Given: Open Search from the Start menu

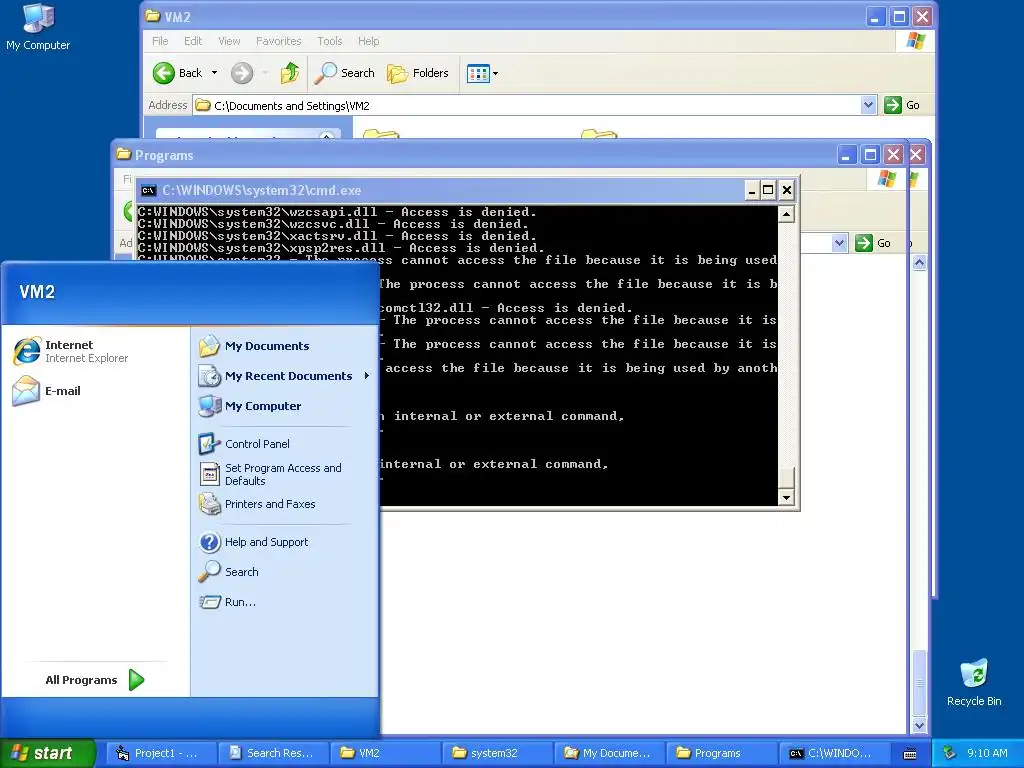Looking at the screenshot, I should pyautogui.click(x=229, y=572).
